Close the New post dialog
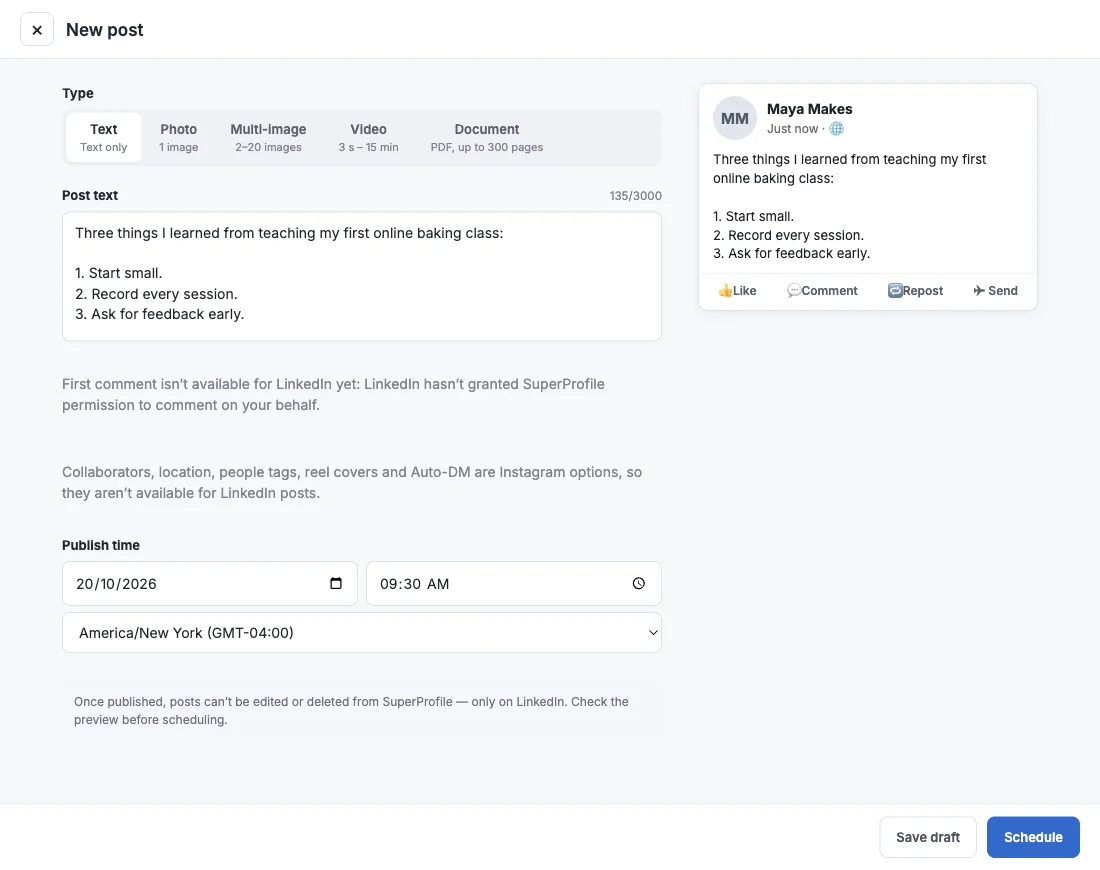Image resolution: width=1100 pixels, height=870 pixels. tap(37, 29)
